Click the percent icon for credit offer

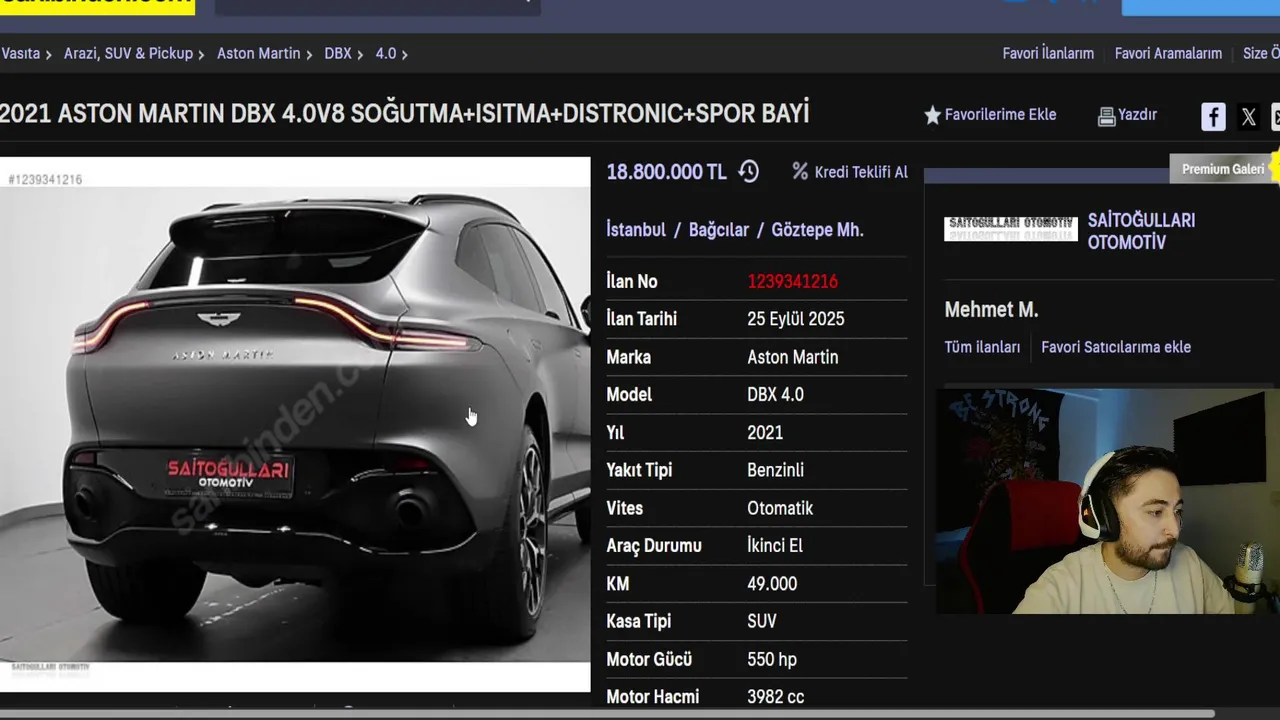(799, 172)
